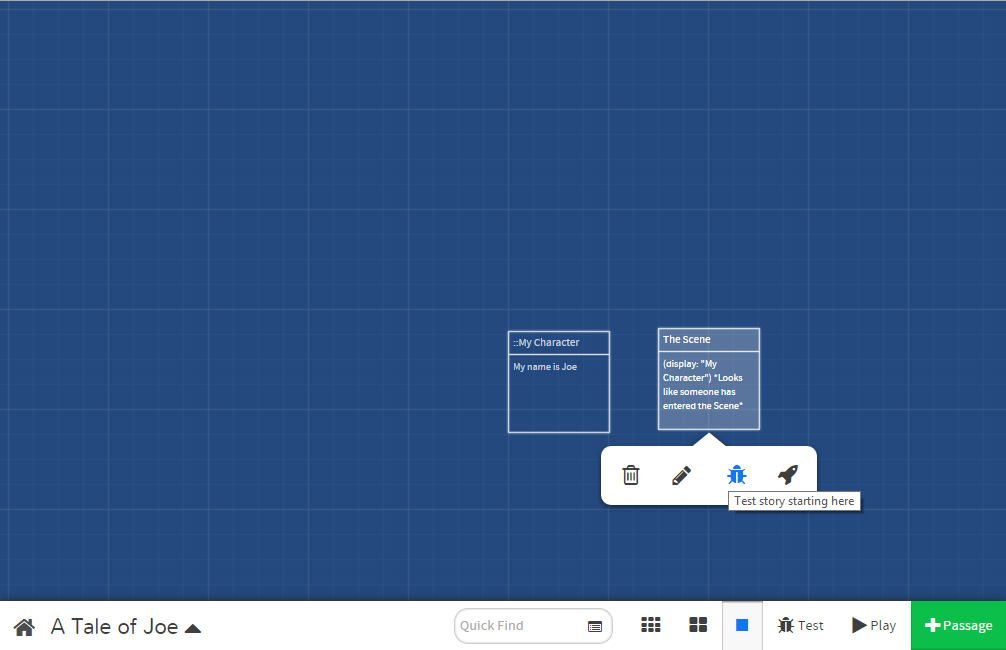Viewport: 1006px width, 650px height.
Task: Delete passage using the trash icon
Action: click(x=631, y=475)
